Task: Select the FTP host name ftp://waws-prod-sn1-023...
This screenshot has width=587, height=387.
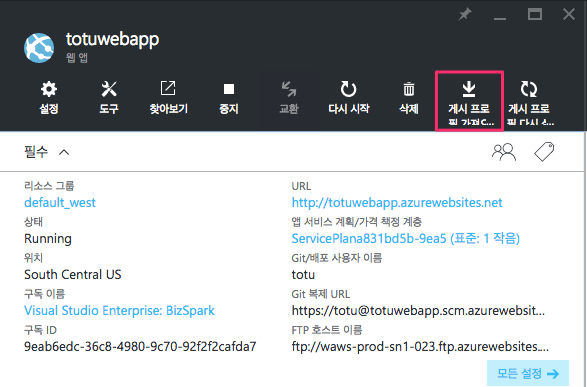Action: [420, 347]
